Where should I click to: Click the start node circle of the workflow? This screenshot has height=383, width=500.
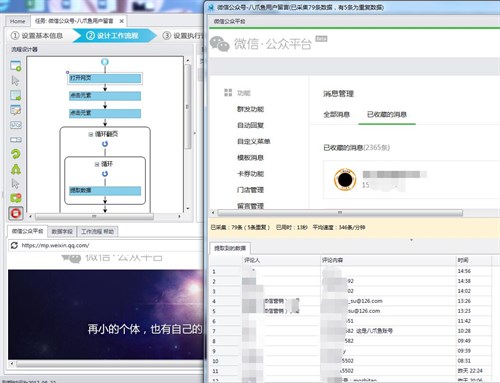(x=105, y=62)
